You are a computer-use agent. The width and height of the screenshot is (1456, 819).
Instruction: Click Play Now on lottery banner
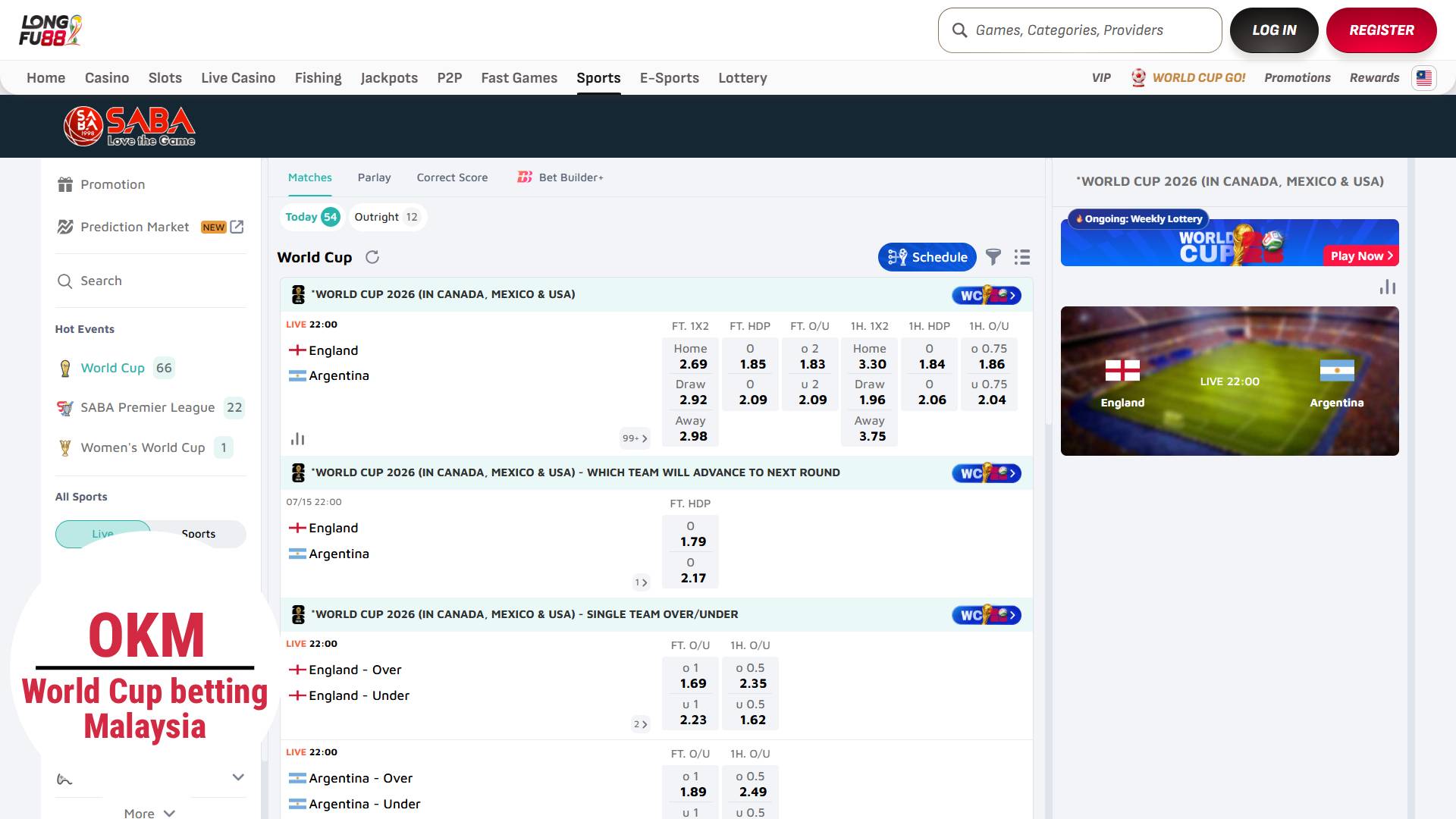(1361, 256)
